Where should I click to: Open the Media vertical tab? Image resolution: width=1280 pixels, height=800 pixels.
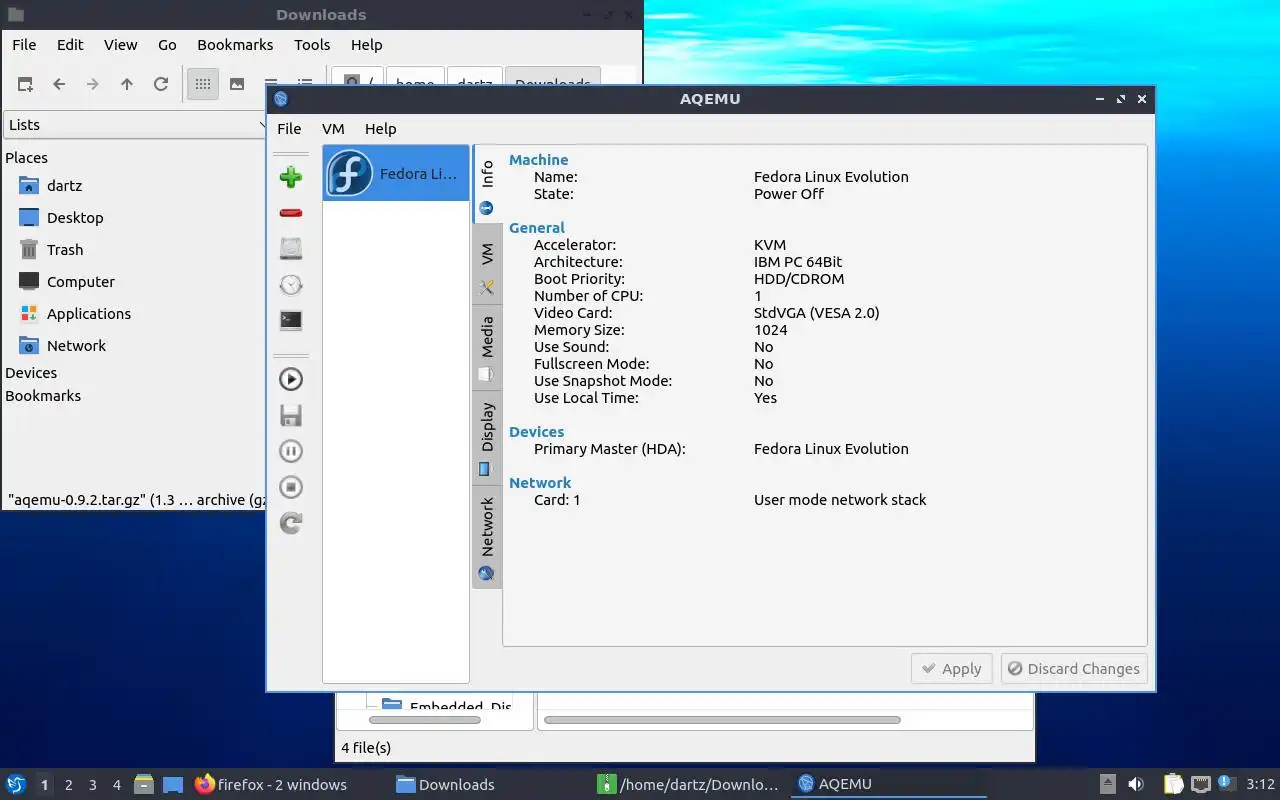[x=487, y=348]
